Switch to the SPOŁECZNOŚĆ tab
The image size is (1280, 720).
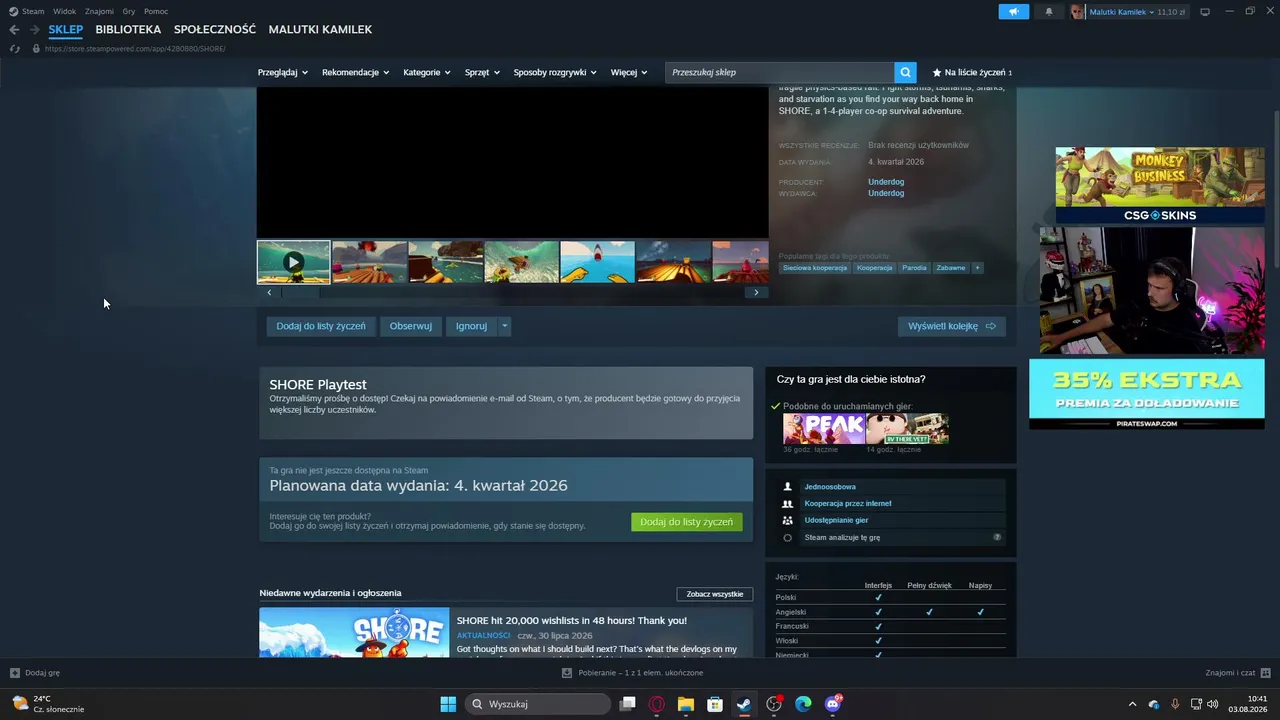coord(215,30)
